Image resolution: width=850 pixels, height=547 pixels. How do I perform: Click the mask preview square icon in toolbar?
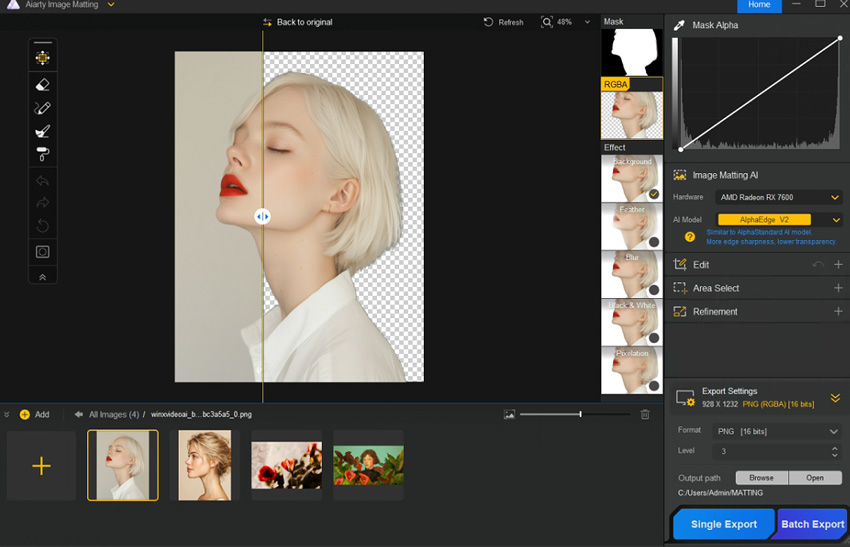pyautogui.click(x=42, y=252)
